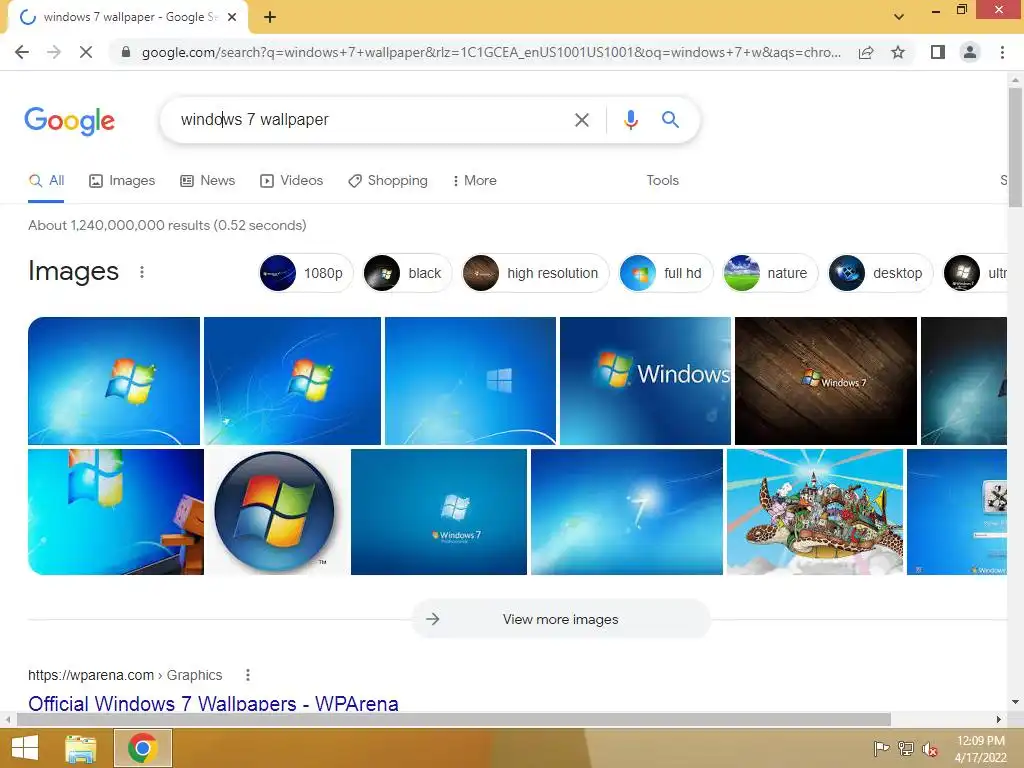Open the search Tools options

click(662, 180)
